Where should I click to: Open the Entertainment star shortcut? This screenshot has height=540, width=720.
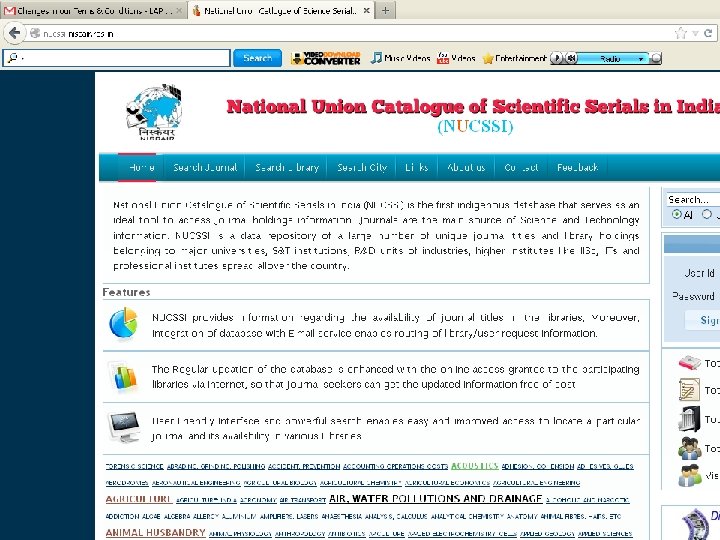514,58
